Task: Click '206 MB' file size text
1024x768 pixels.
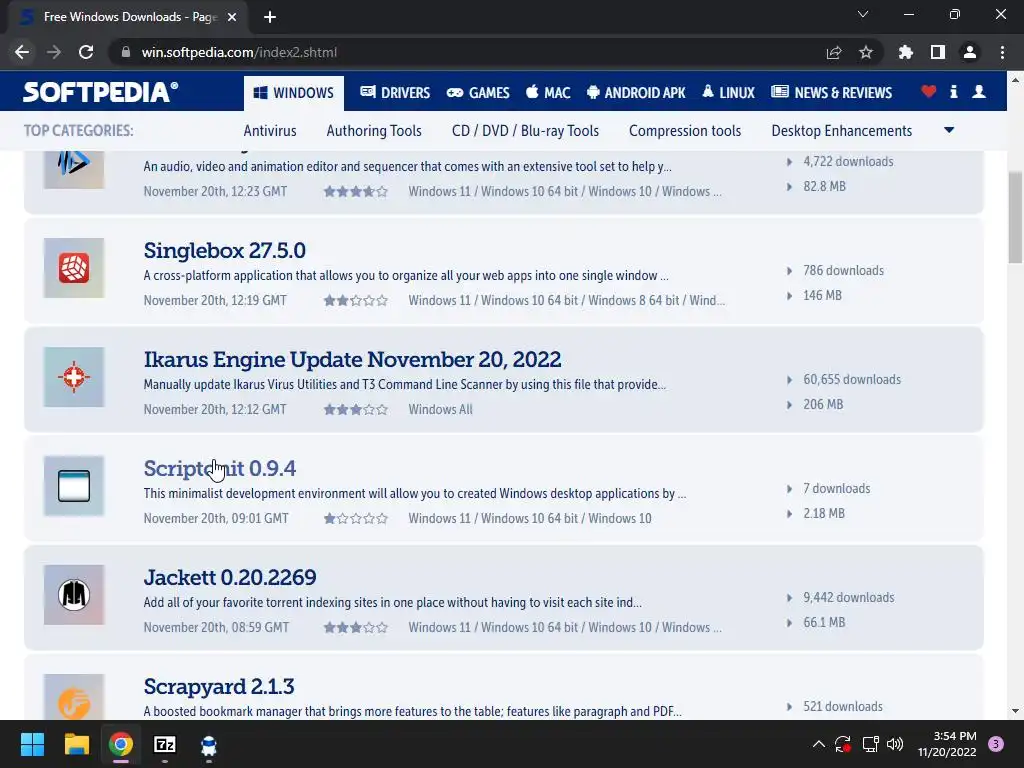Action: (823, 404)
